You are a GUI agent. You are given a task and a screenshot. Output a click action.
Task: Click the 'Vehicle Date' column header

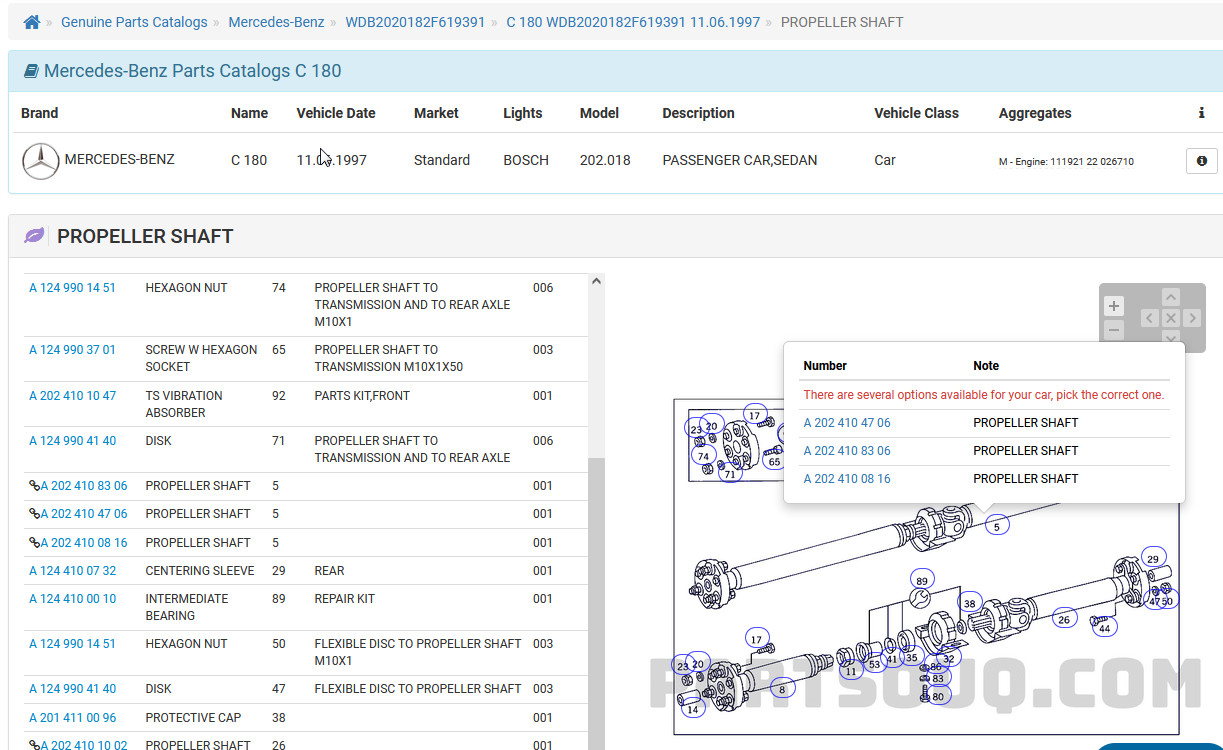pyautogui.click(x=336, y=113)
